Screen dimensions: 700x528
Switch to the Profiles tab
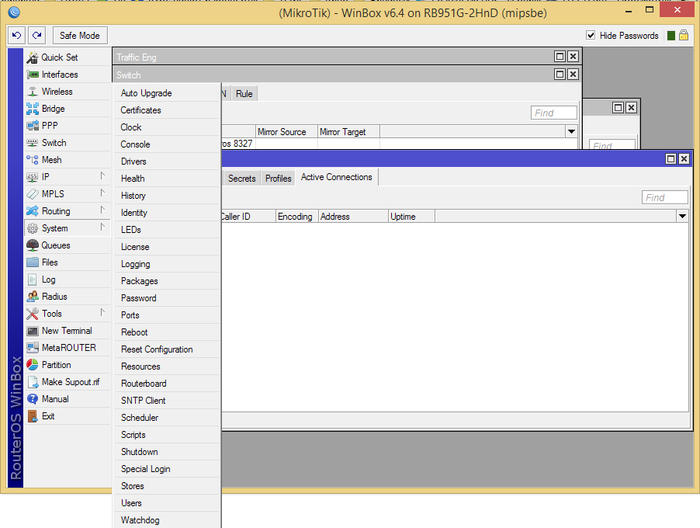point(278,179)
